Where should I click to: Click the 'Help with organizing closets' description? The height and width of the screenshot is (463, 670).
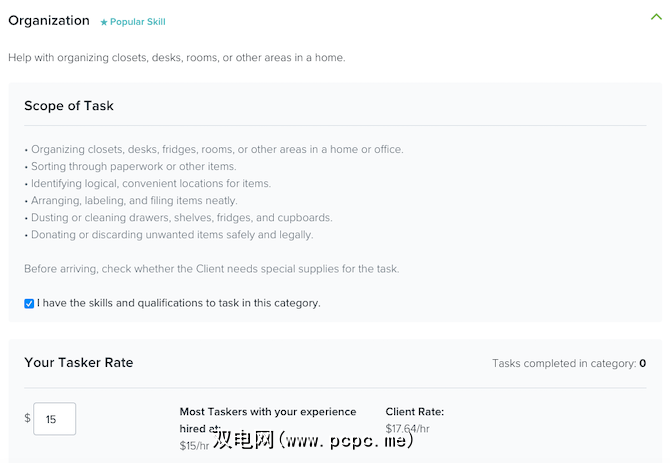177,57
